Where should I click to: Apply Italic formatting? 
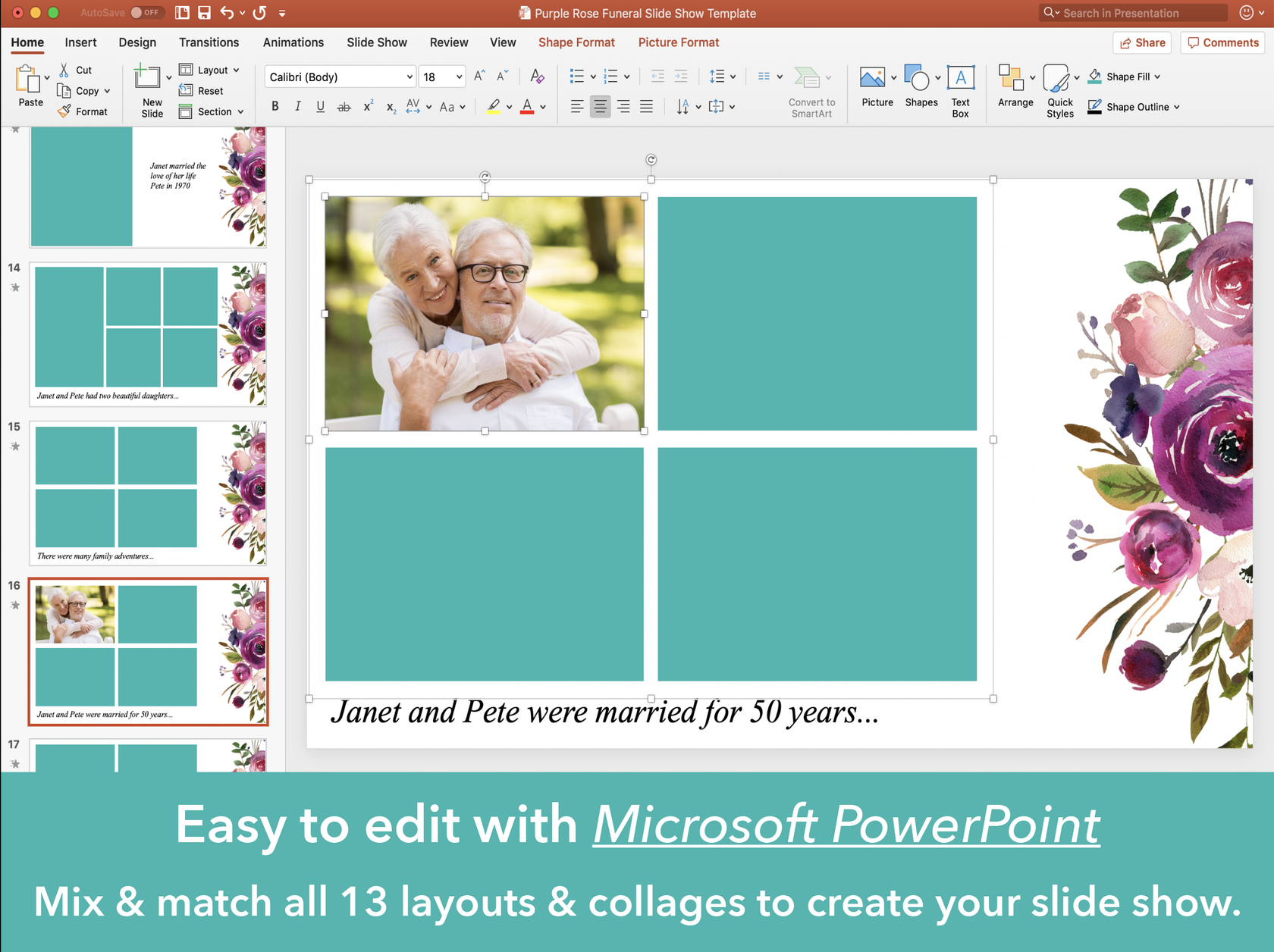297,106
